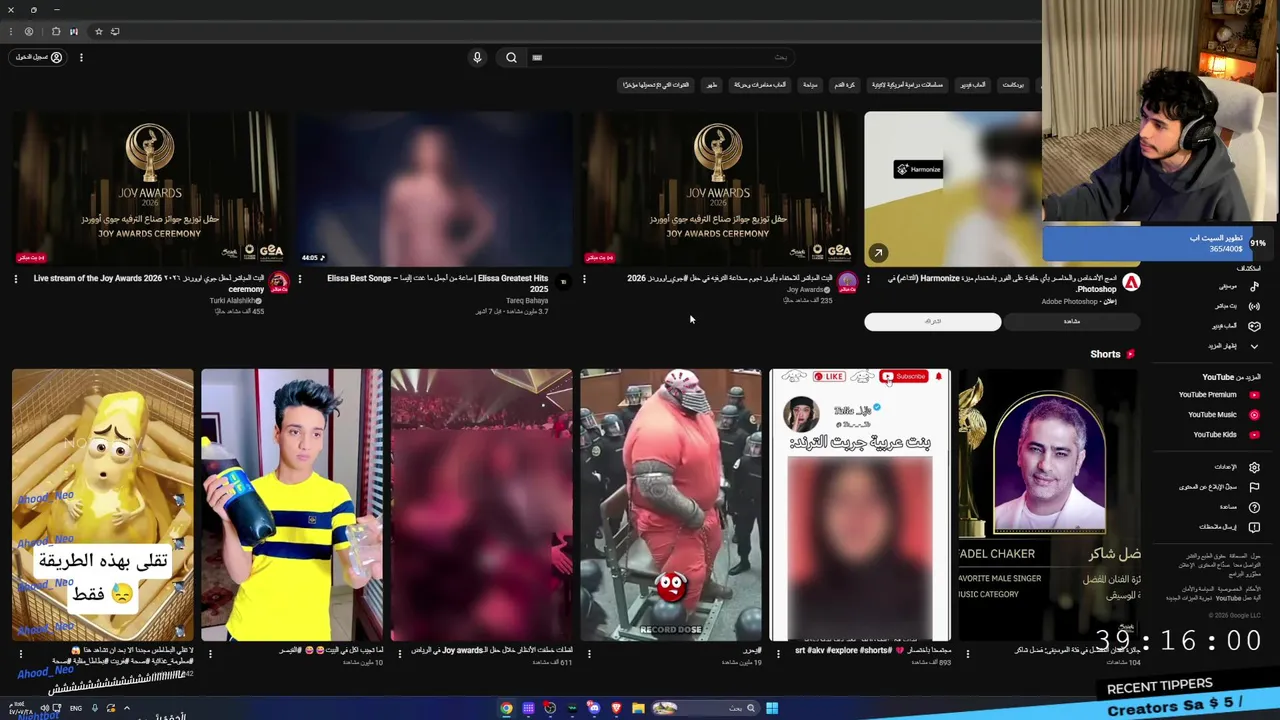
Task: Open YouTube Music from the sidebar
Action: pyautogui.click(x=1222, y=415)
